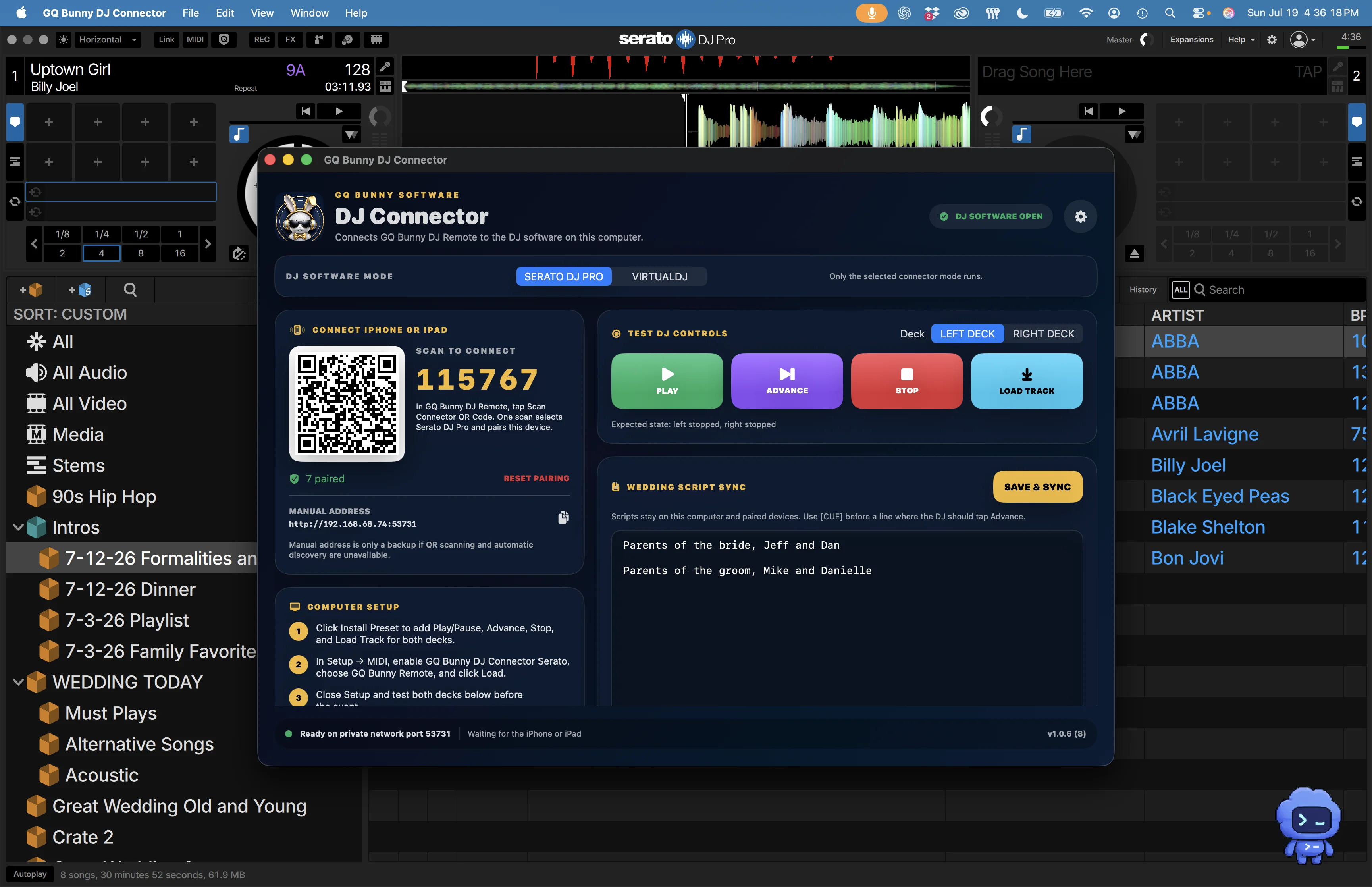The image size is (1372, 887).
Task: Select the 90s Hip Hop crate
Action: coord(104,496)
